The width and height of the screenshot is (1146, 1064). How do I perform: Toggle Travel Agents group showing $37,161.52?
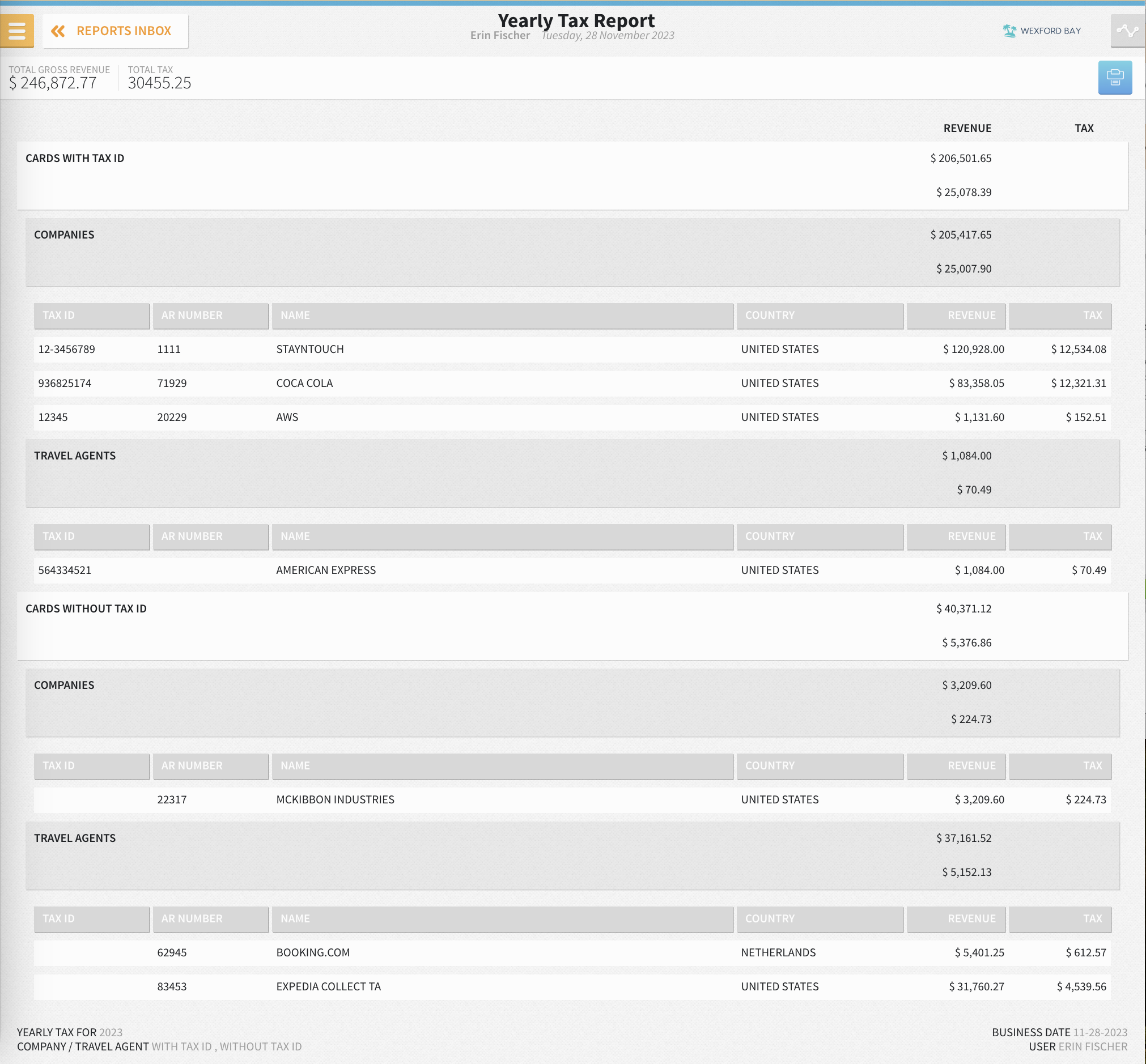coord(75,839)
